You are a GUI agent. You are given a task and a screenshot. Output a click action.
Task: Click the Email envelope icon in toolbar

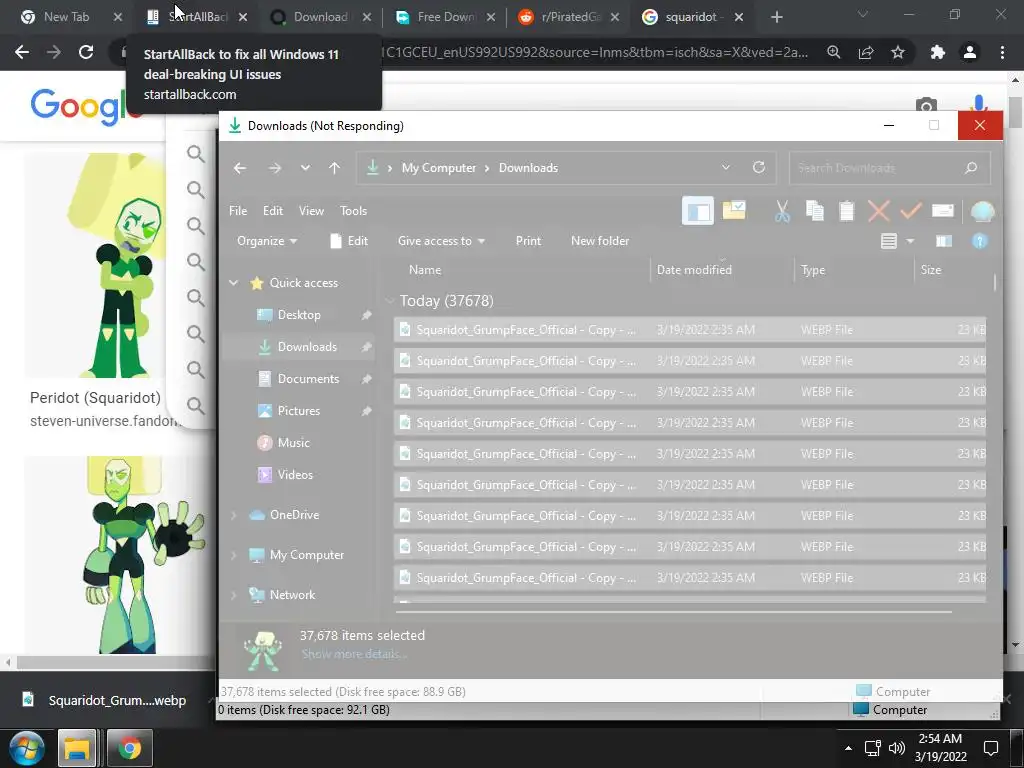pos(942,210)
